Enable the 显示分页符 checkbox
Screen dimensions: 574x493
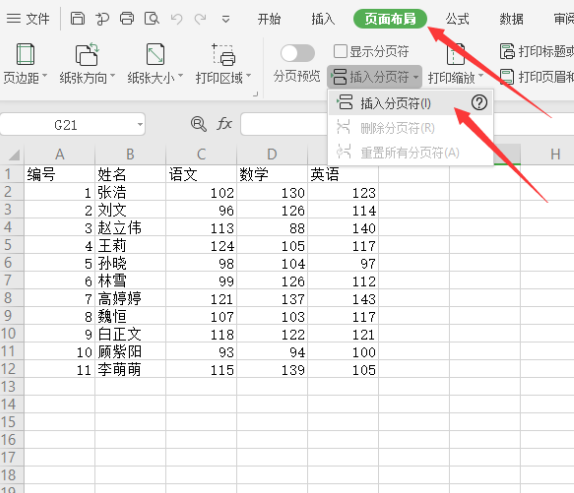[340, 51]
